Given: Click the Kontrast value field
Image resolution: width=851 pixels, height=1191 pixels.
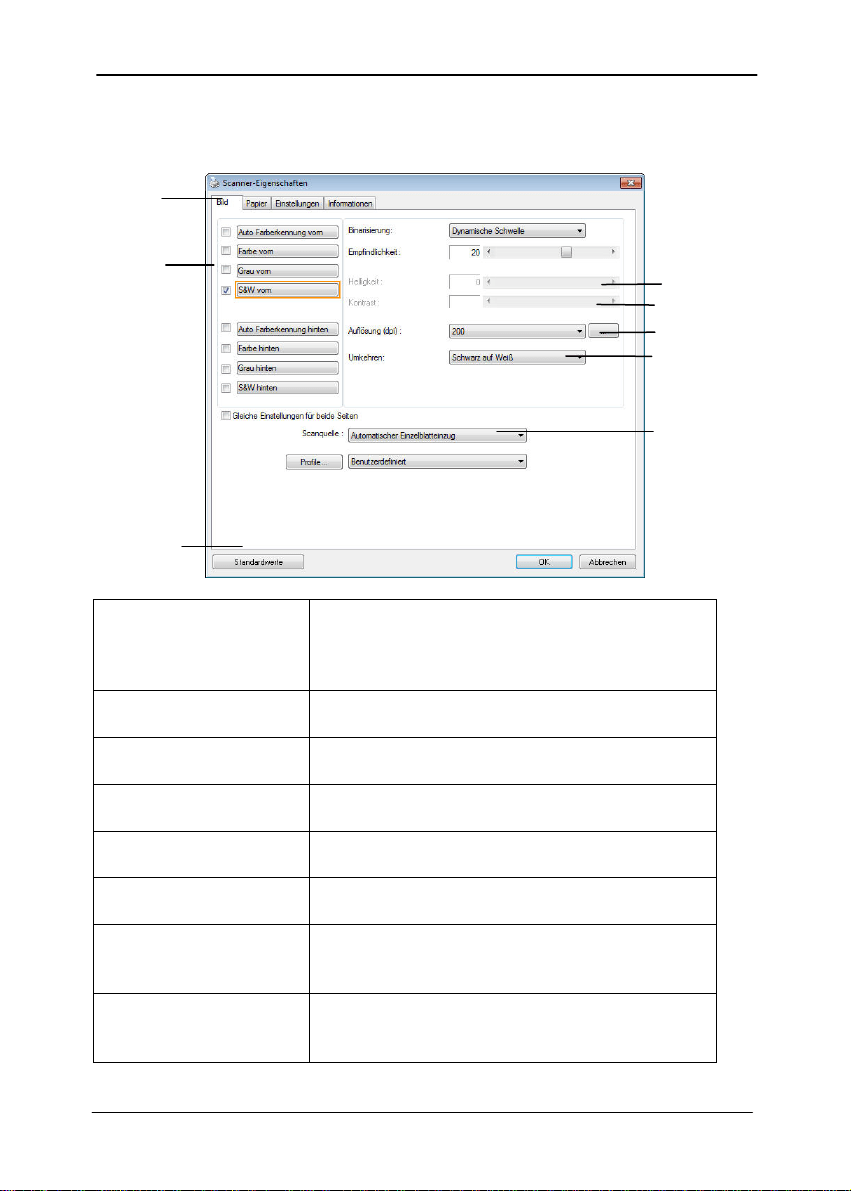Looking at the screenshot, I should [x=465, y=302].
